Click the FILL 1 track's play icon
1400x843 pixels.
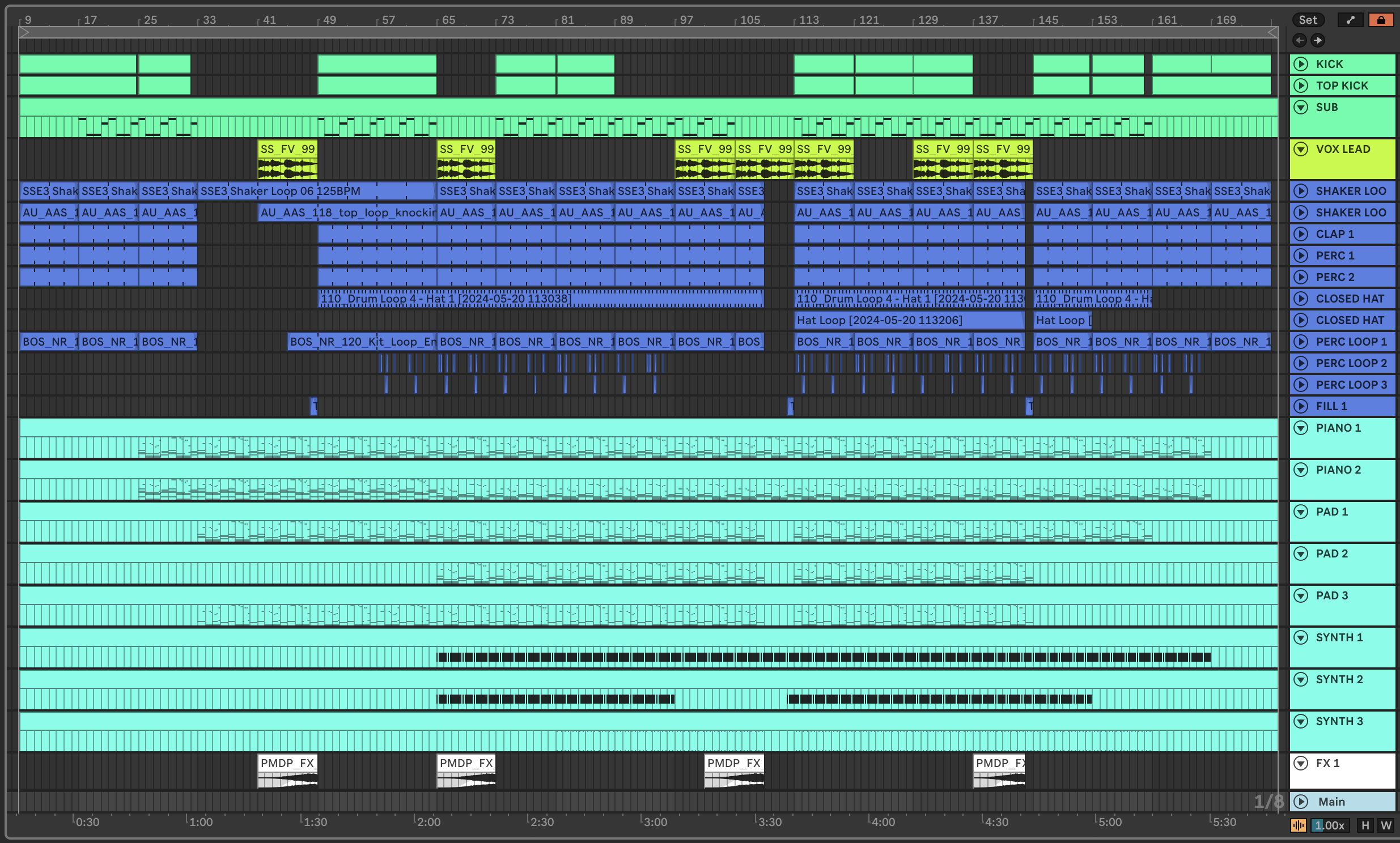click(1301, 406)
